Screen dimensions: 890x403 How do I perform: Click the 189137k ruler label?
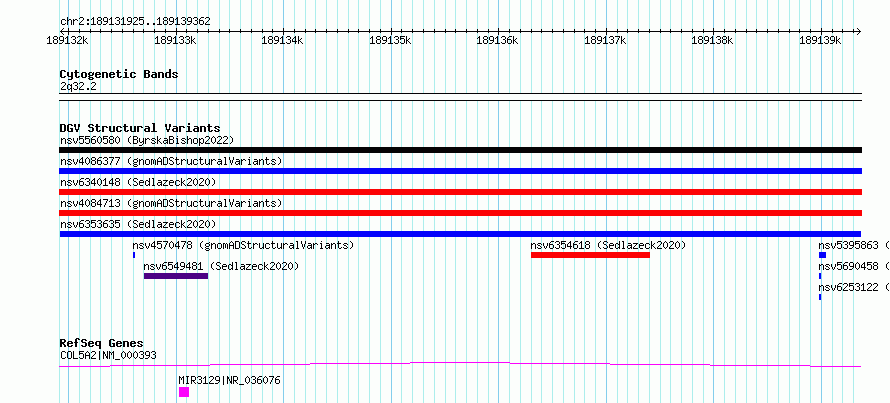coord(605,40)
